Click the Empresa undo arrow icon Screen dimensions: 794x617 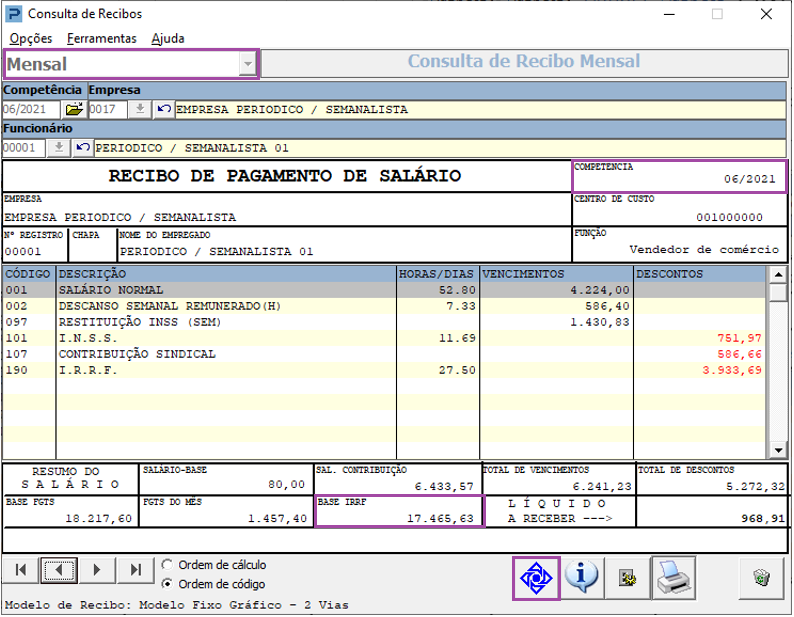click(x=163, y=109)
